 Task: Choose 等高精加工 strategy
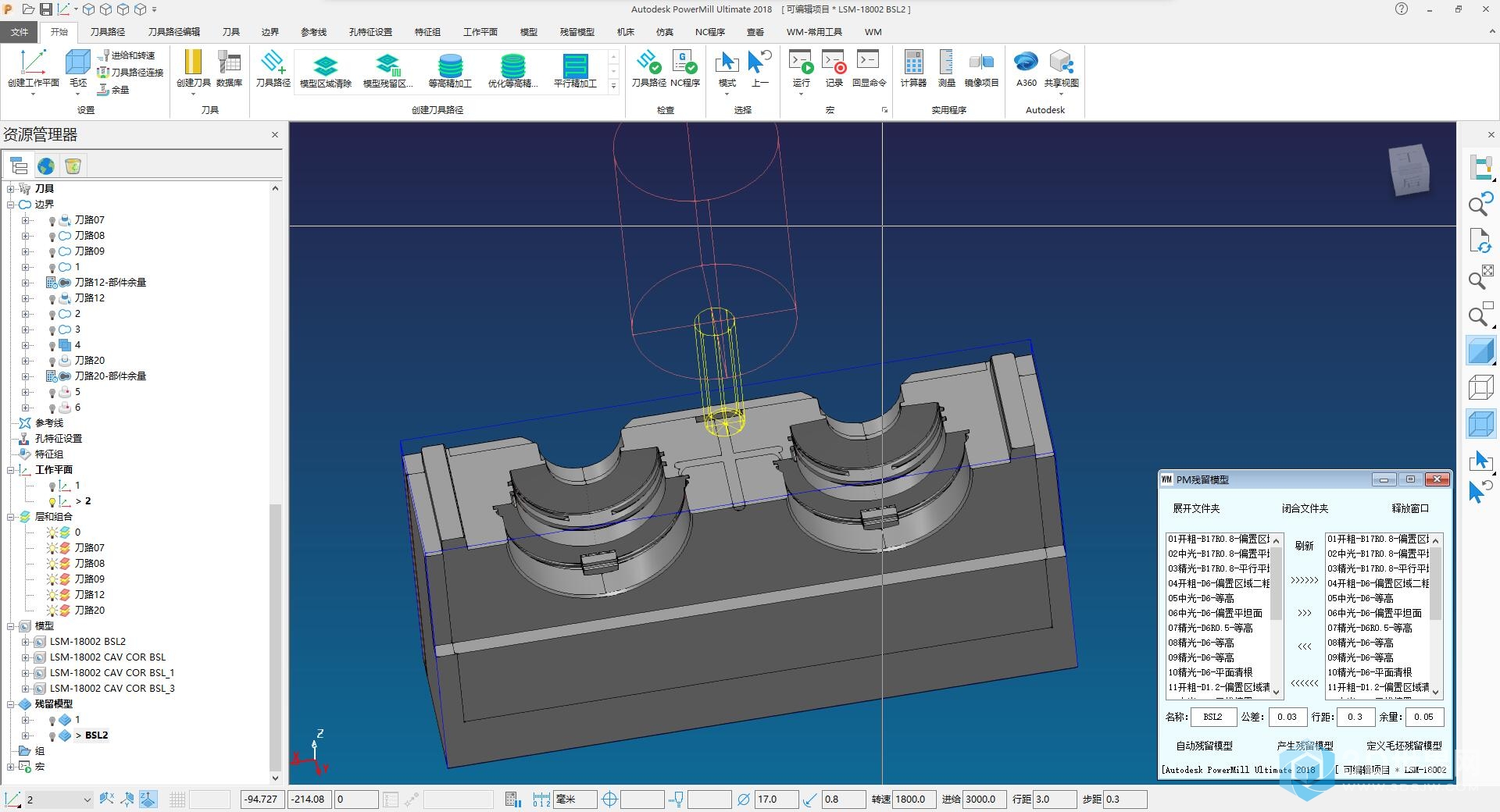(450, 66)
